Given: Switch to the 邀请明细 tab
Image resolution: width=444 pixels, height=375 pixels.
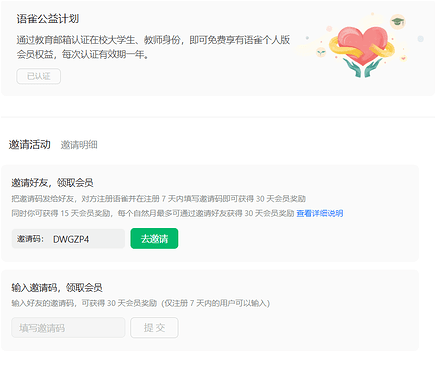Looking at the screenshot, I should tap(79, 145).
